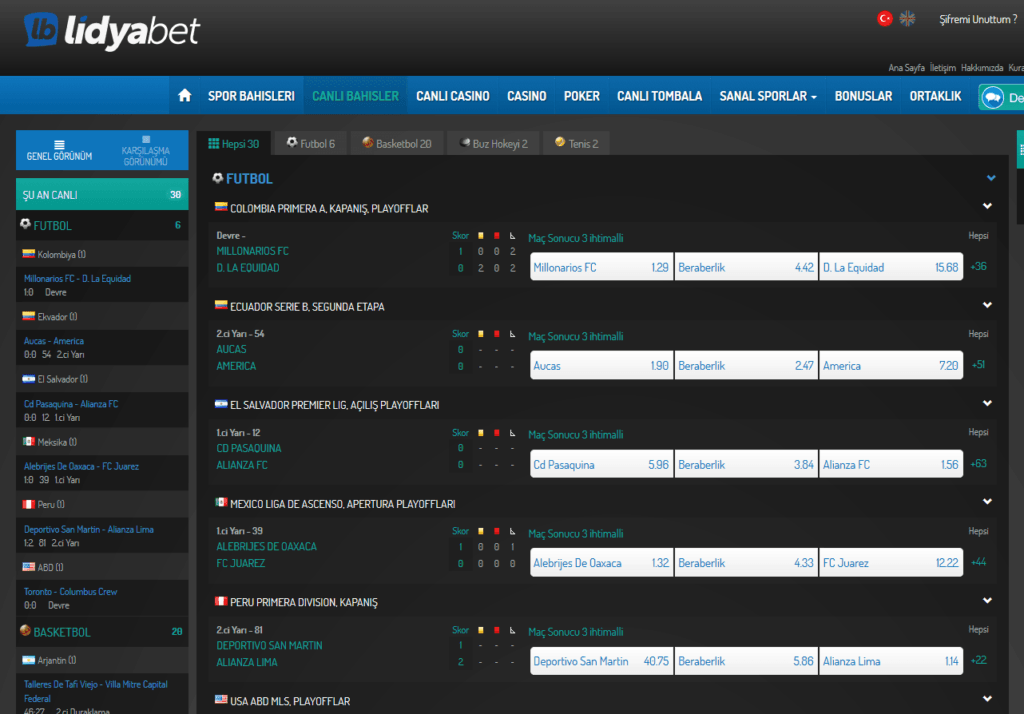
Task: Show +36 more markets for Millonarios match
Action: [978, 267]
